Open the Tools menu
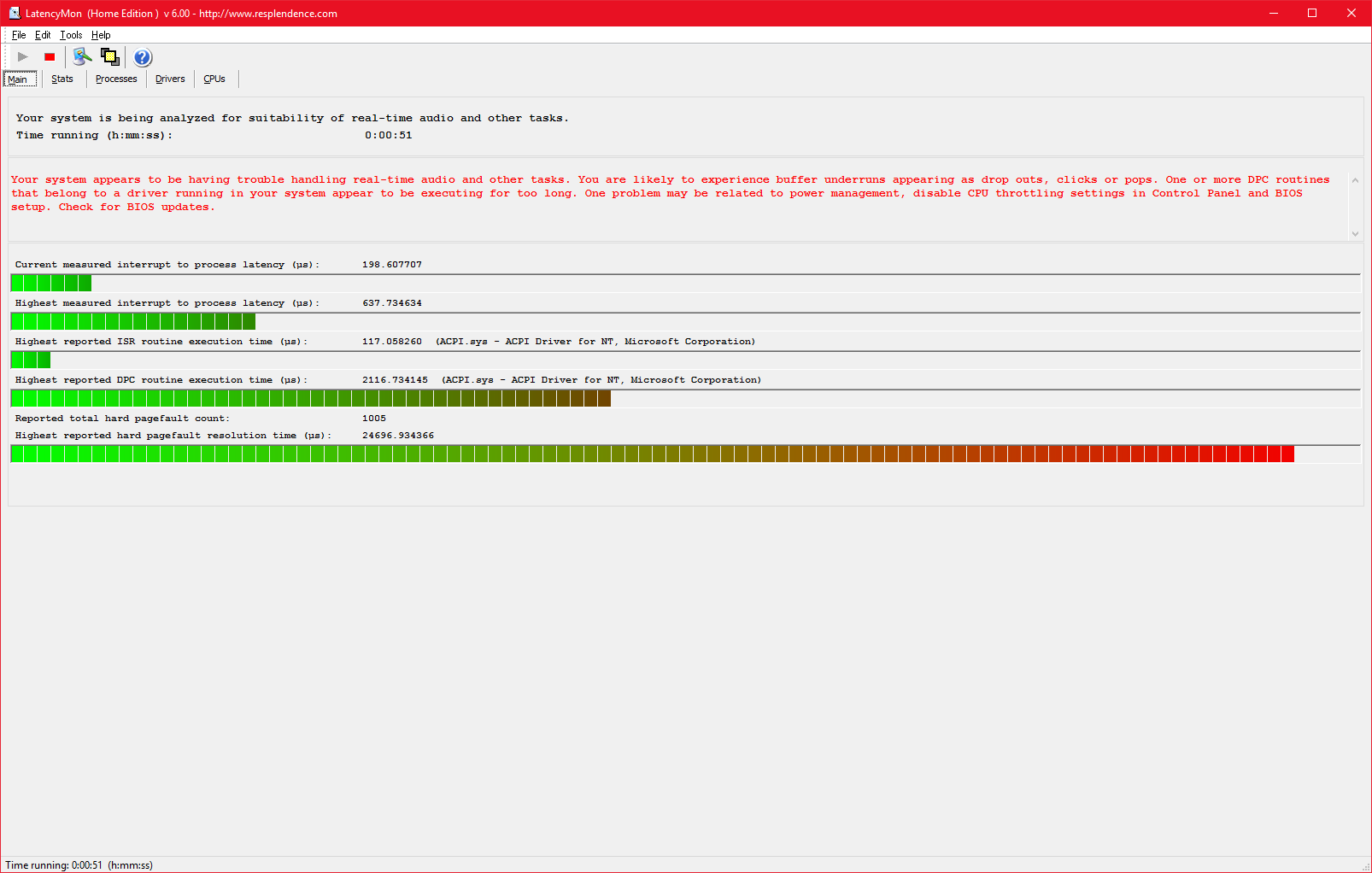 pos(71,35)
